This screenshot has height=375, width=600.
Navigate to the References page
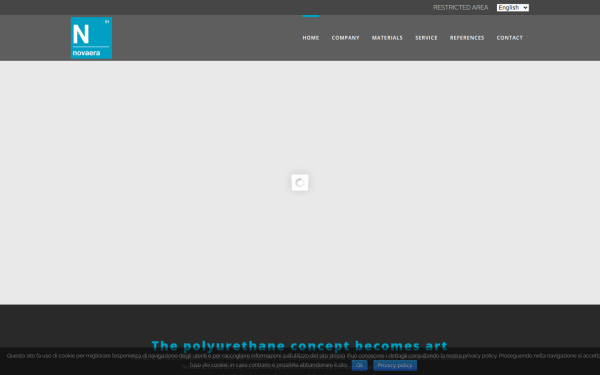(x=467, y=38)
